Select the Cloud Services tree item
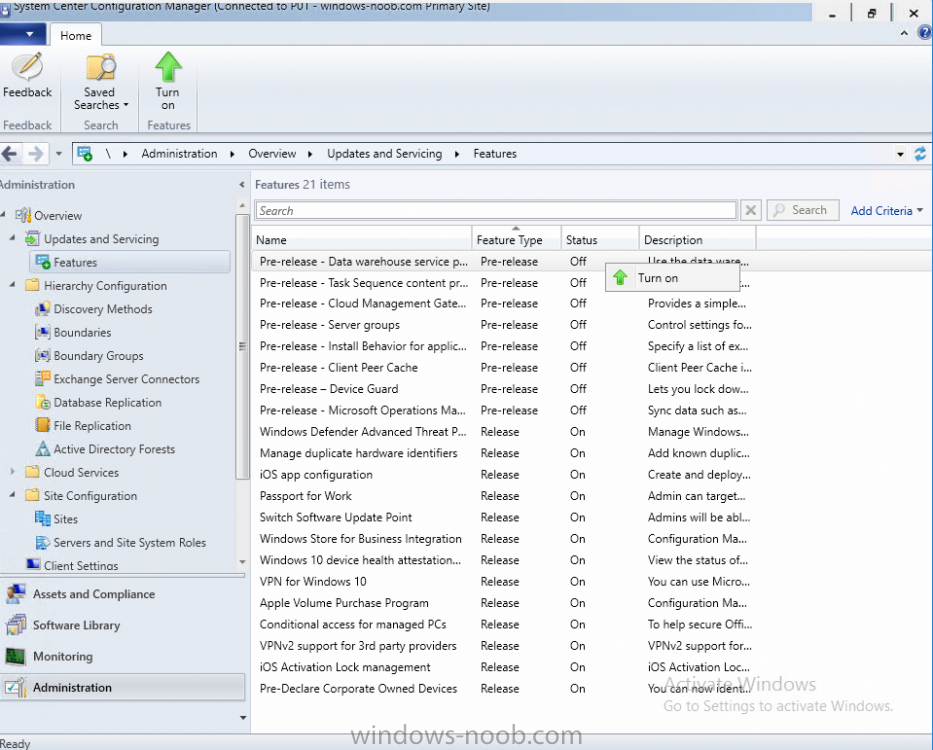Viewport: 933px width, 750px height. tap(81, 473)
